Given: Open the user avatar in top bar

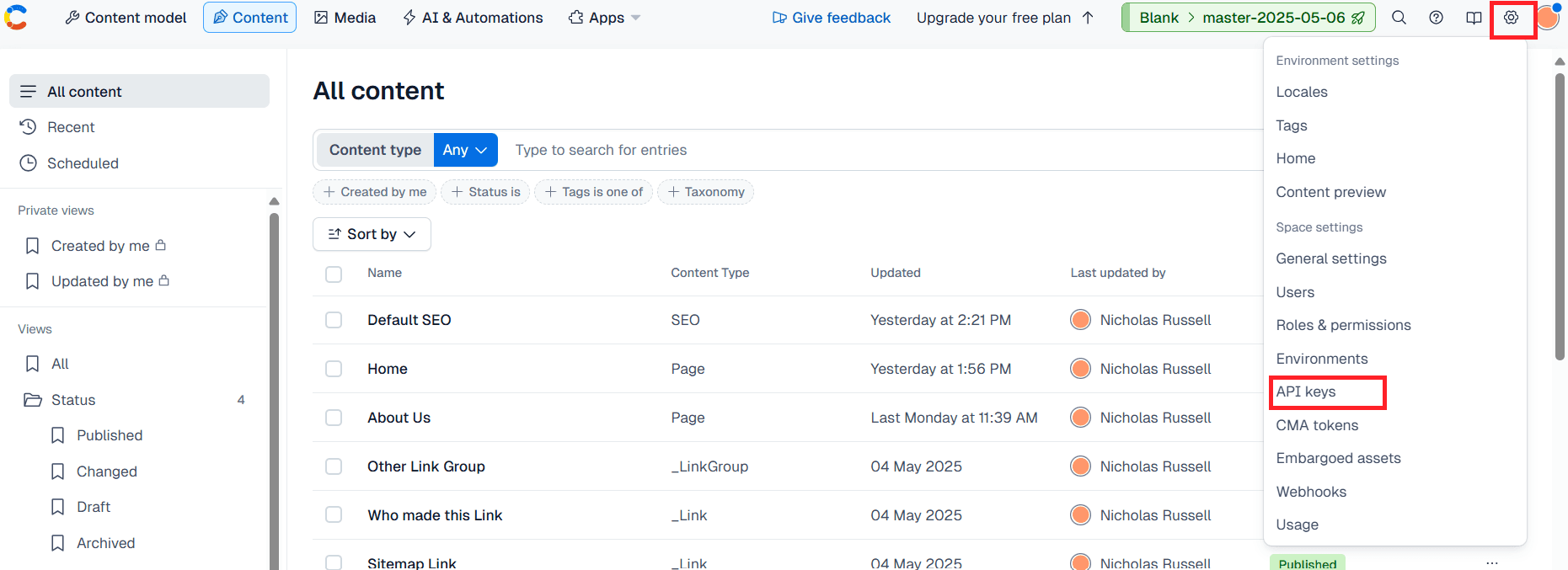Looking at the screenshot, I should click(x=1548, y=18).
